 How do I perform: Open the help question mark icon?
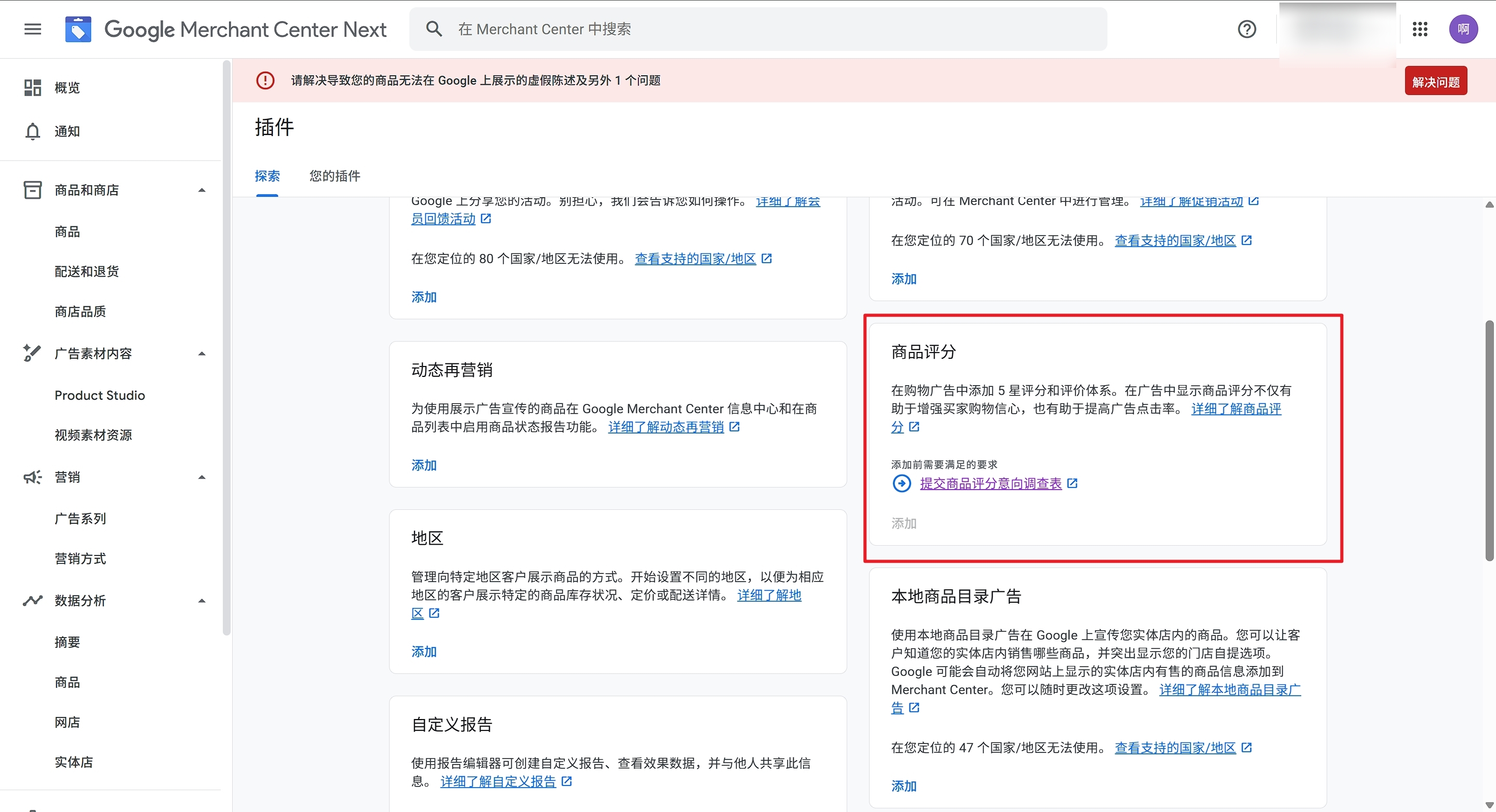[1246, 29]
